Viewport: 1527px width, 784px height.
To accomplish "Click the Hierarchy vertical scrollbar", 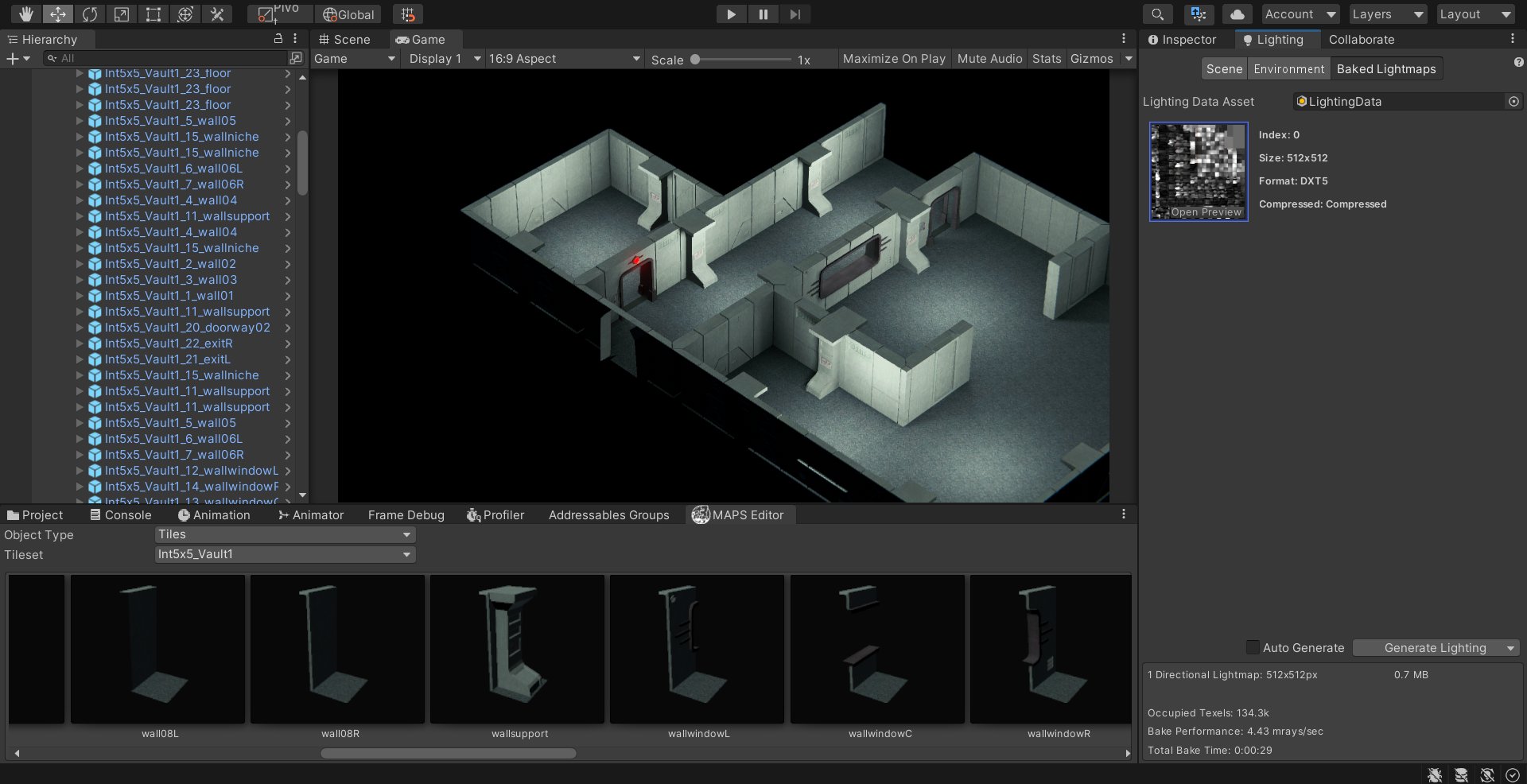I will (302, 163).
